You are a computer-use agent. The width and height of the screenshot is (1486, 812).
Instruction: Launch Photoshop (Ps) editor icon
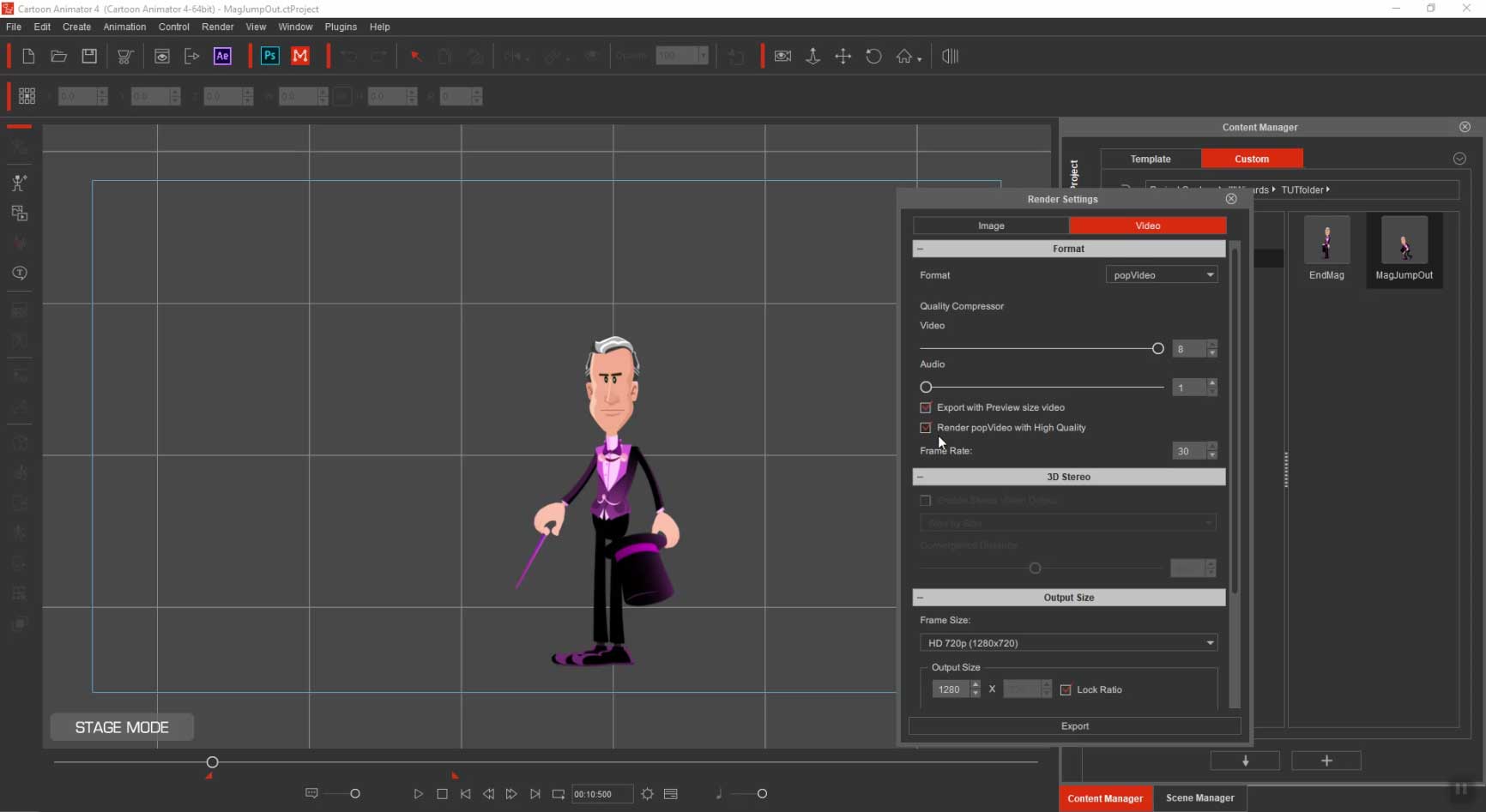coord(269,57)
